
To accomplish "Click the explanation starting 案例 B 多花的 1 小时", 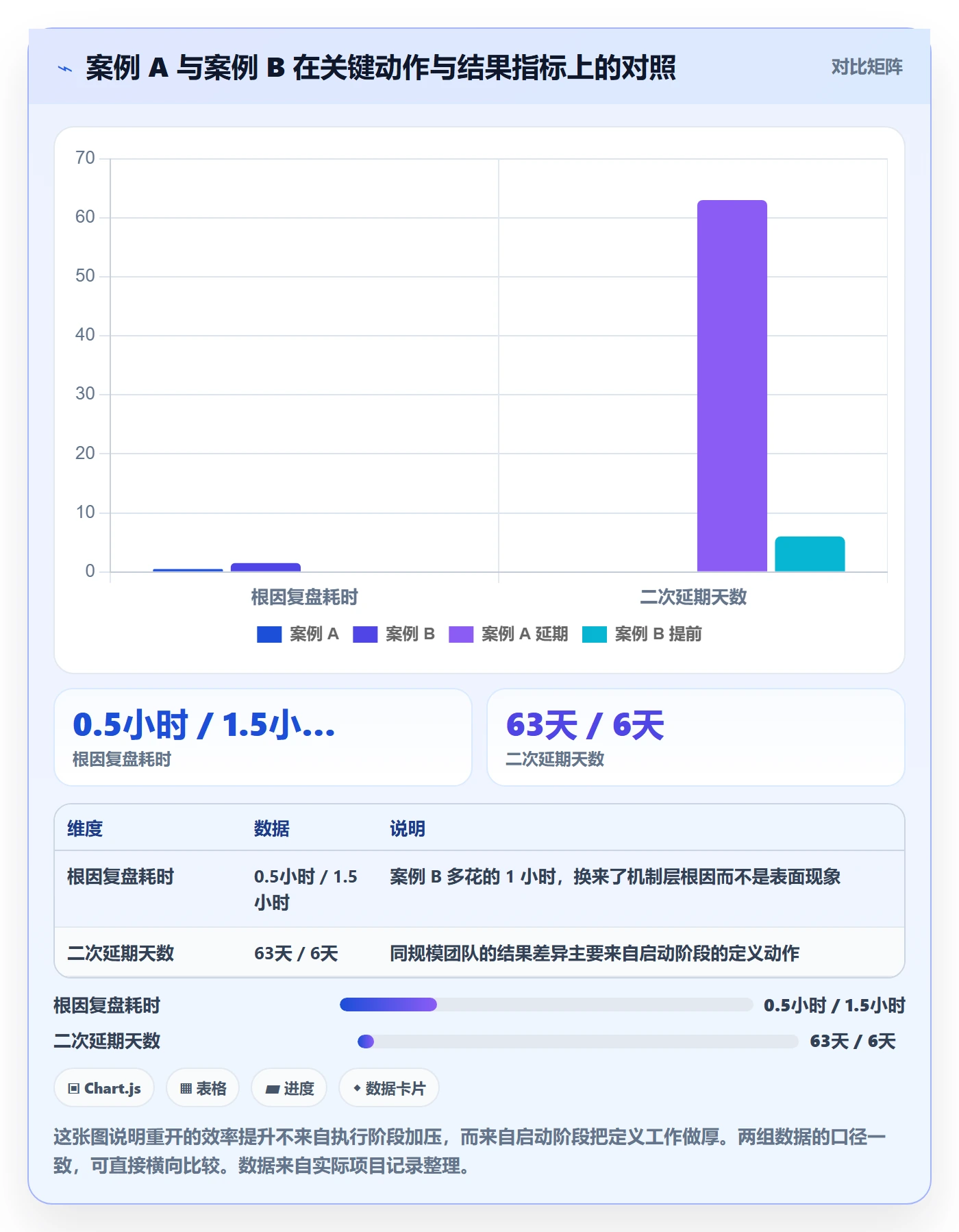I will click(x=615, y=876).
